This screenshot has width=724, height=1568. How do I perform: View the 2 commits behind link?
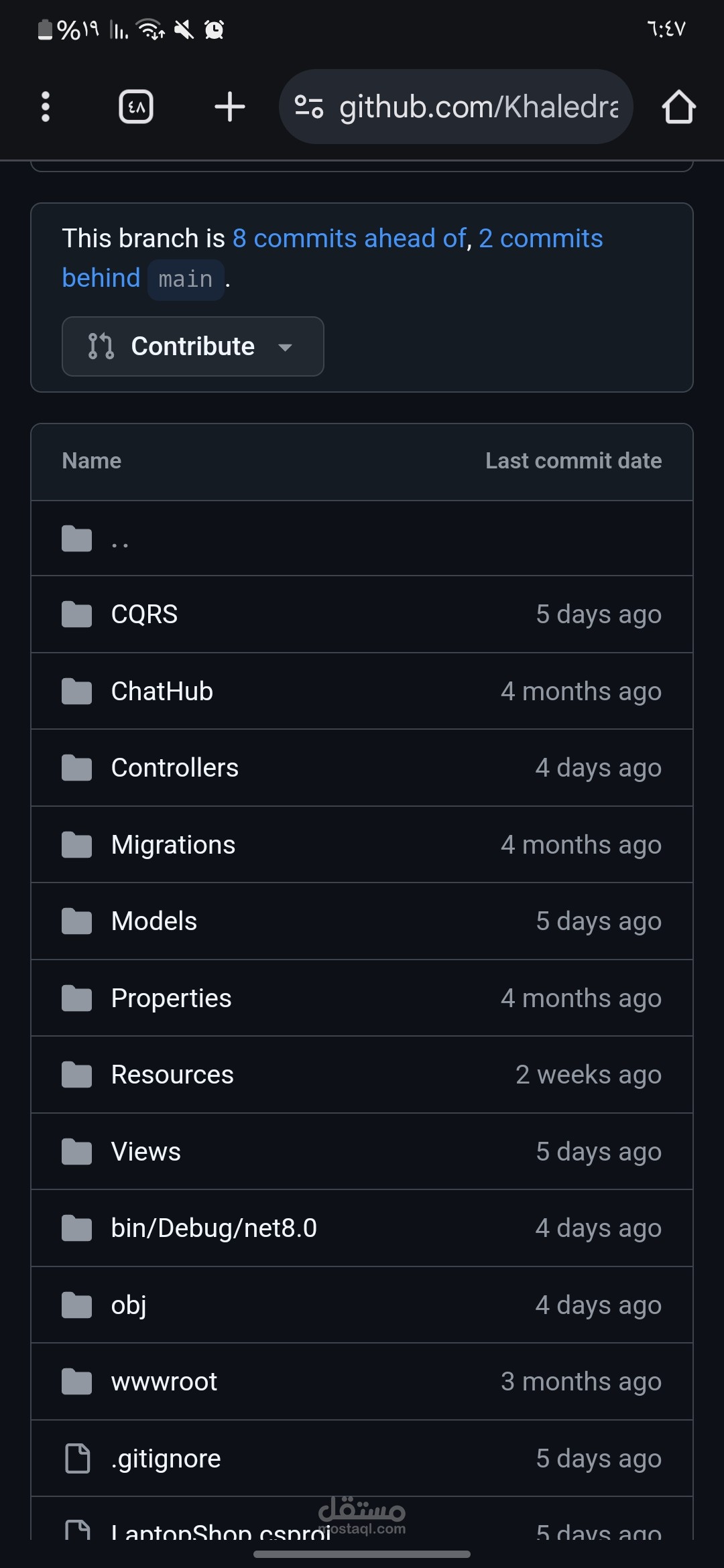(x=333, y=258)
